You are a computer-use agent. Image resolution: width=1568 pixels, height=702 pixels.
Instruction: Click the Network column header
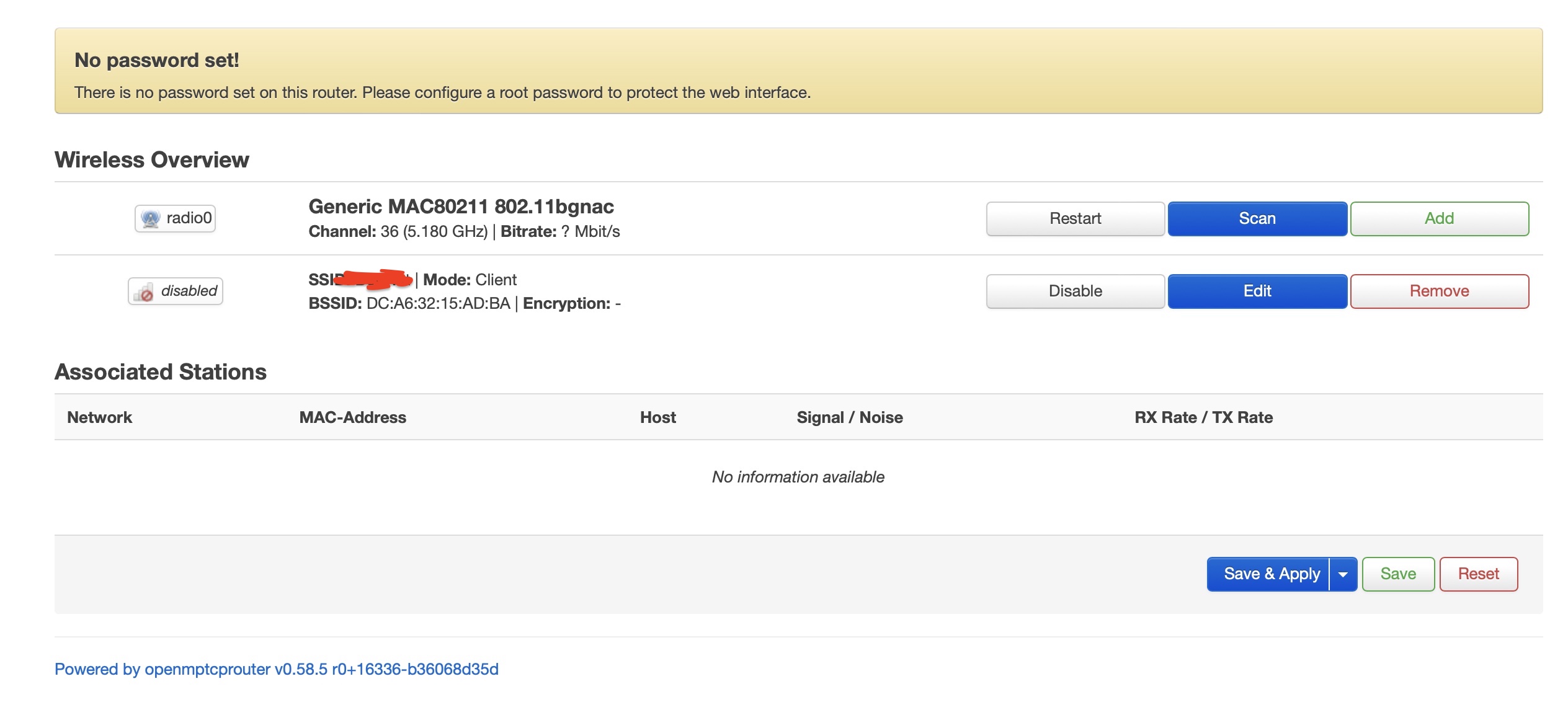pyautogui.click(x=99, y=417)
